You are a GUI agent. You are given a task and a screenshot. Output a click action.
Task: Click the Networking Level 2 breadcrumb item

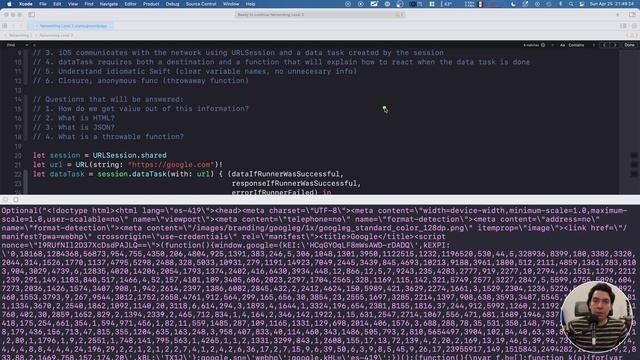[x=56, y=36]
